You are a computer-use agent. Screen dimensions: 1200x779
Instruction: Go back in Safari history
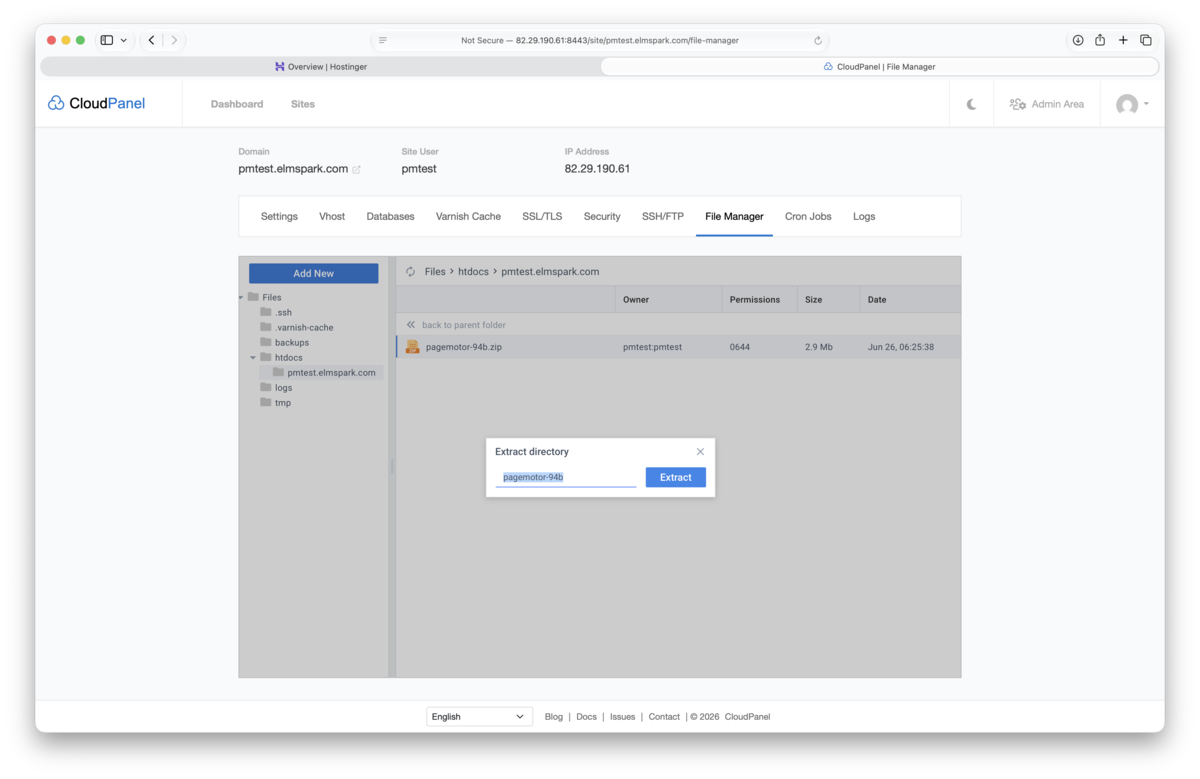coord(152,40)
